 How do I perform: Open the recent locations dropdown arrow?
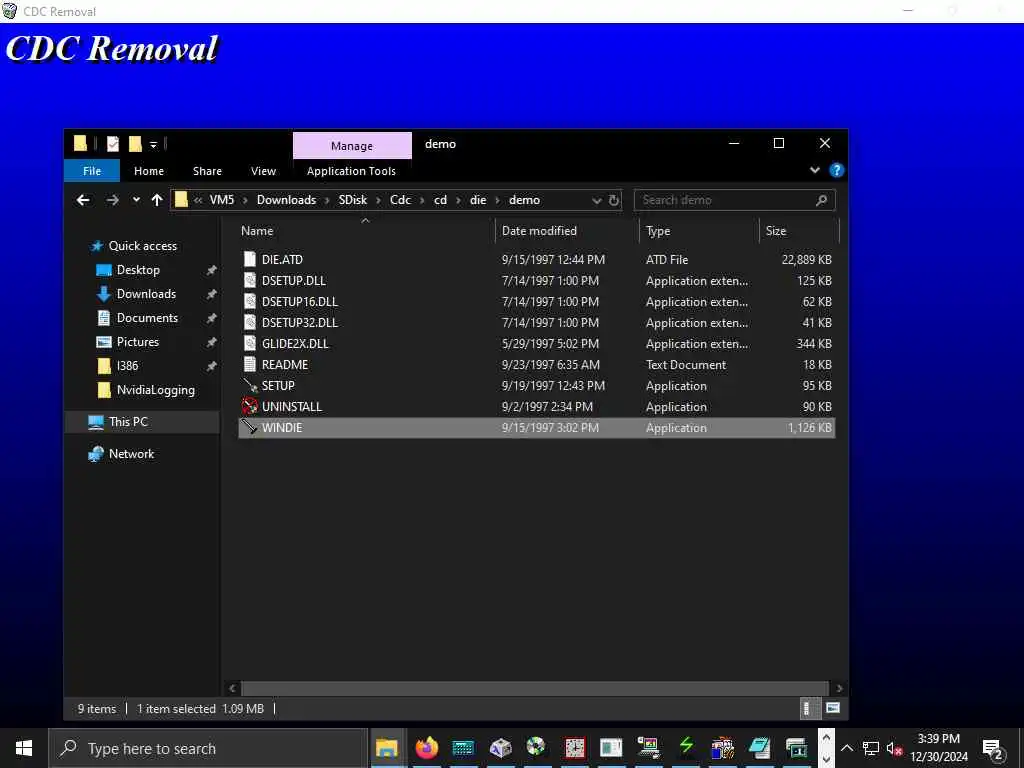coord(136,200)
